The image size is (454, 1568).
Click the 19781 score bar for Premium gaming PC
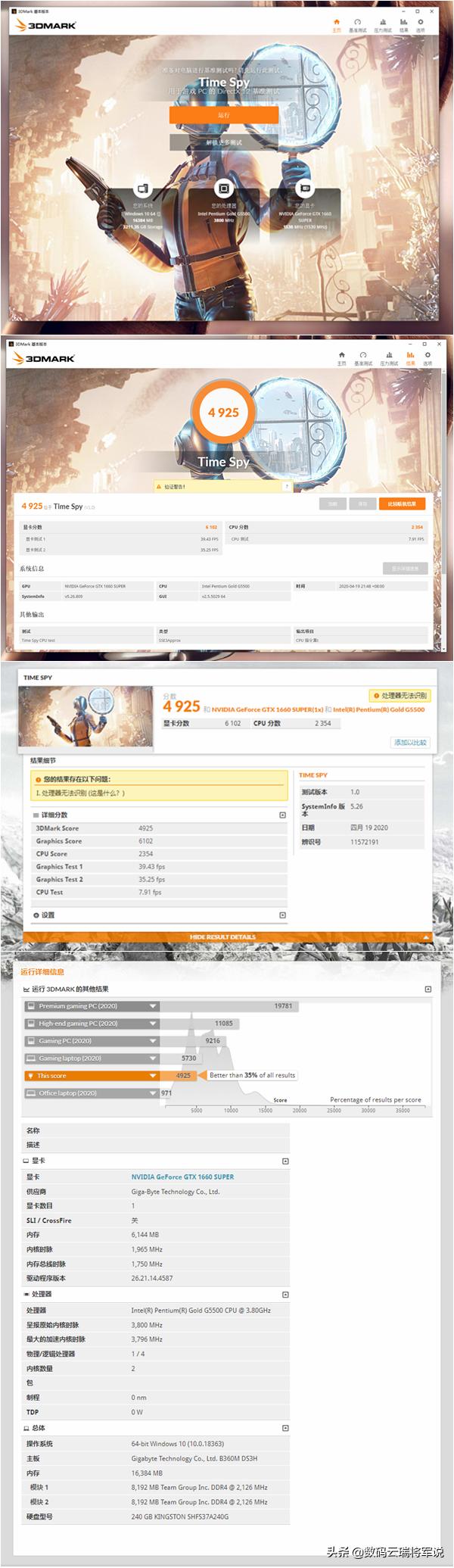coord(229,1006)
